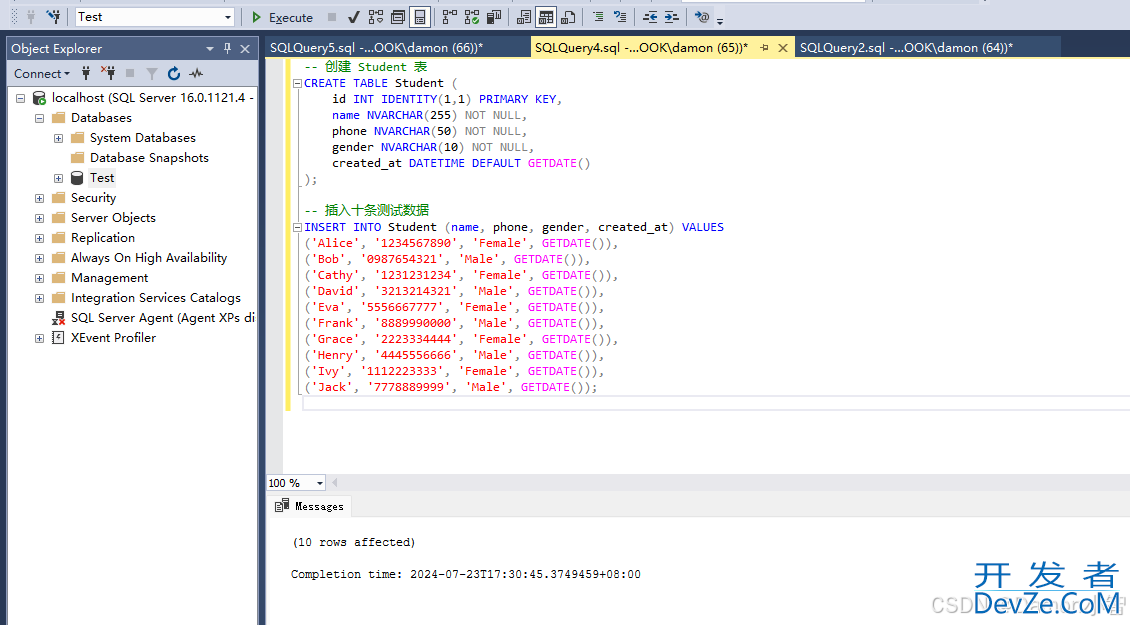
Task: Close the Object Explorer panel
Action: coord(245,48)
